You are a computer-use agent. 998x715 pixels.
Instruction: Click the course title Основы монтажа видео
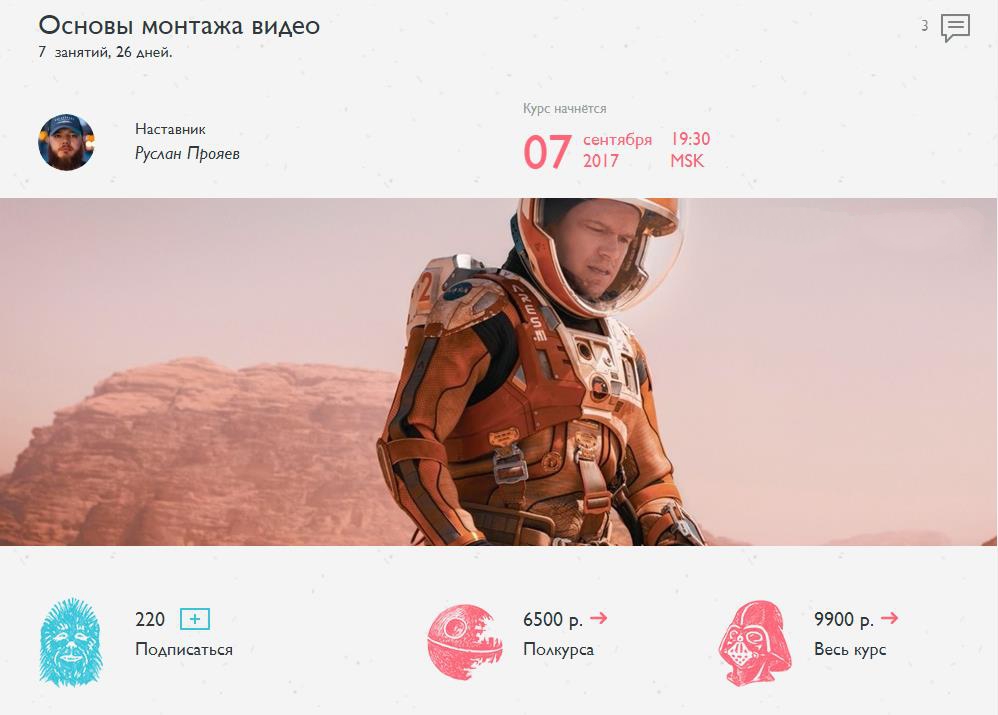tap(179, 25)
